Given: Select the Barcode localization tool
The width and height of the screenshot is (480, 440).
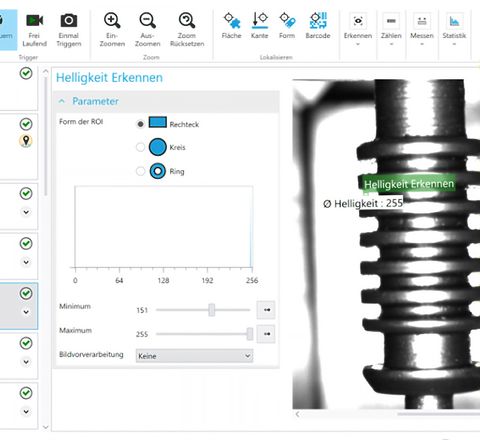Looking at the screenshot, I should pos(318,26).
